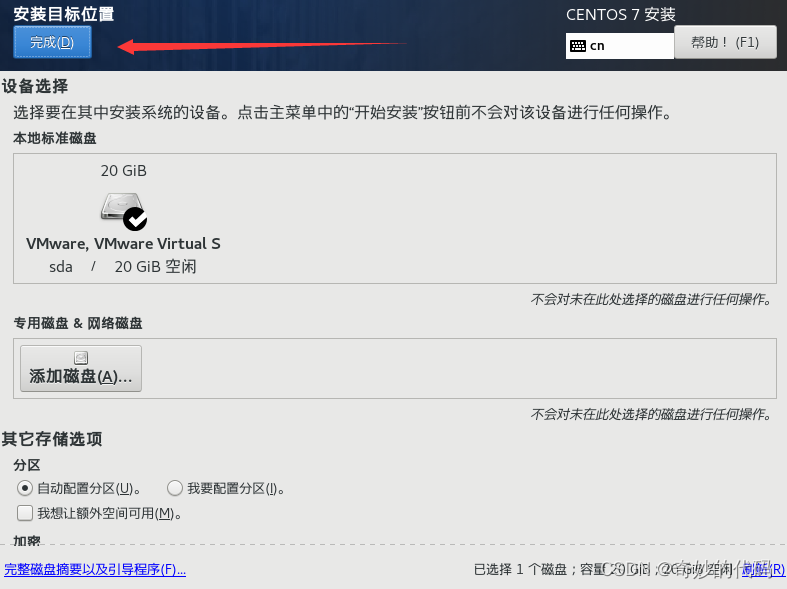Image resolution: width=787 pixels, height=589 pixels.
Task: Open help with 帮助！(F1) button
Action: click(x=725, y=42)
